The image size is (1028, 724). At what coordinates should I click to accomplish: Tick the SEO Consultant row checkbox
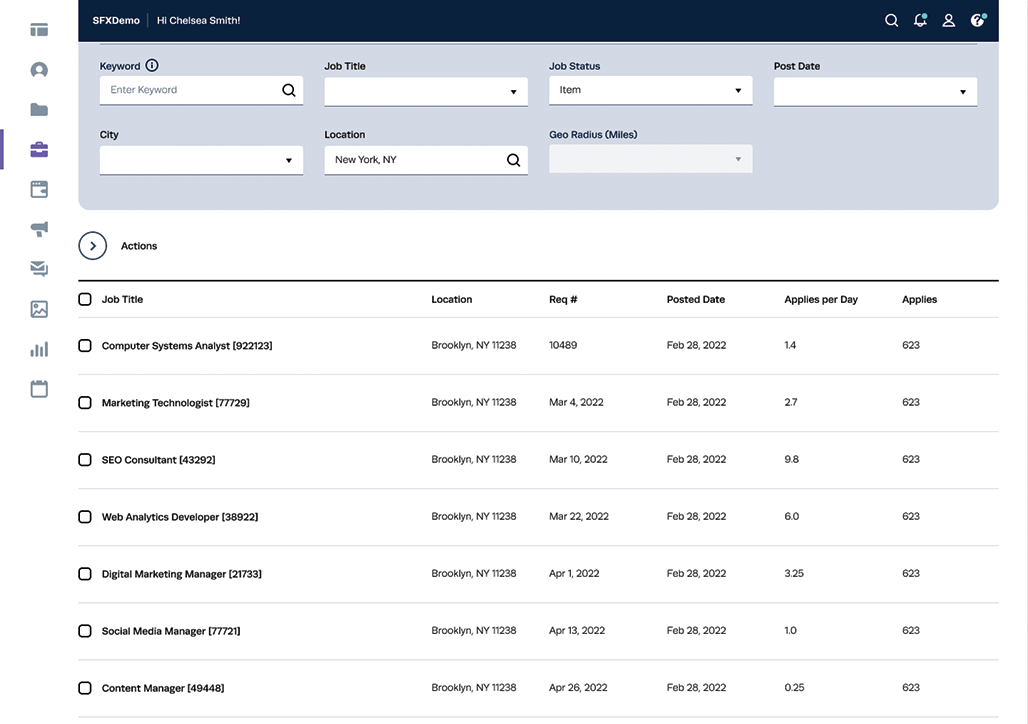[85, 460]
